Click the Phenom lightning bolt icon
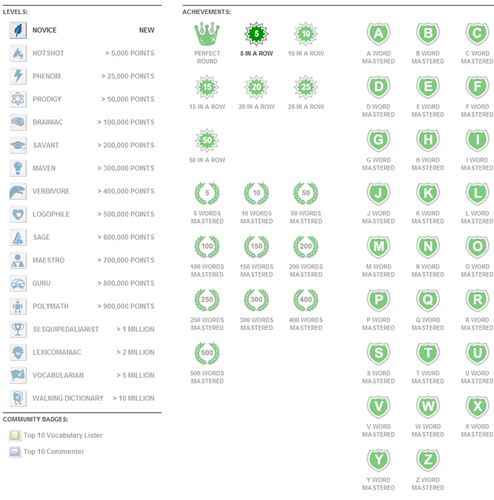The image size is (494, 500). [18, 76]
